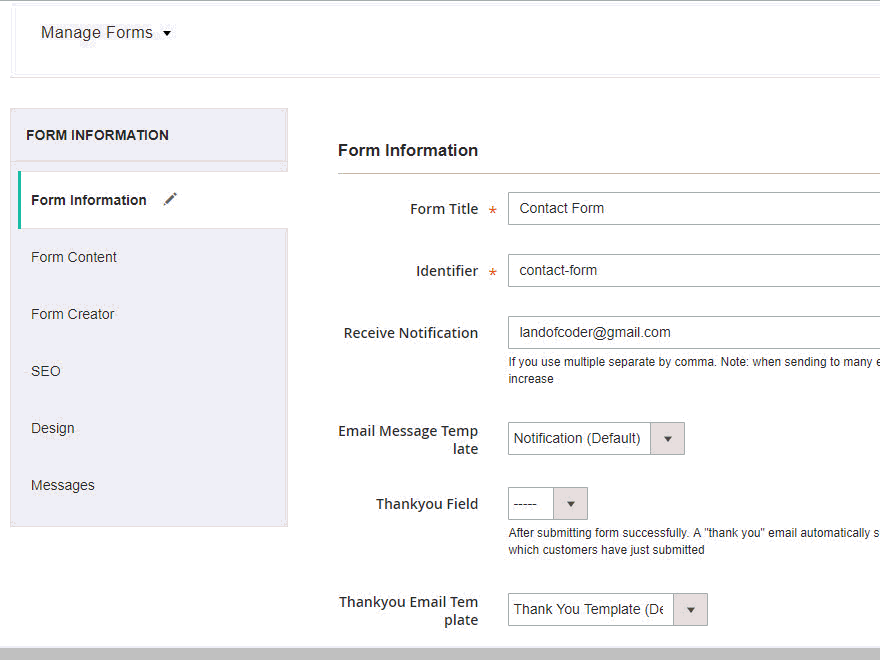Image resolution: width=880 pixels, height=660 pixels.
Task: Click the horizontal scrollbar at page bottom
Action: coord(440,653)
